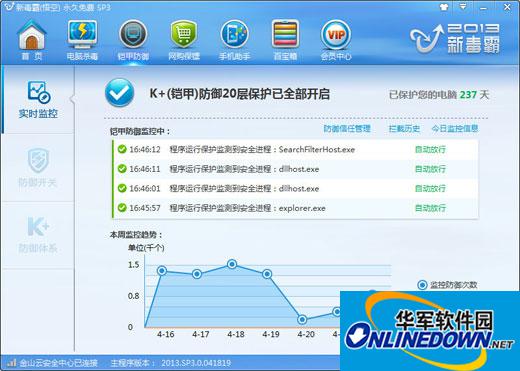Open 防御信任管理 link
The height and width of the screenshot is (371, 520).
(x=347, y=129)
